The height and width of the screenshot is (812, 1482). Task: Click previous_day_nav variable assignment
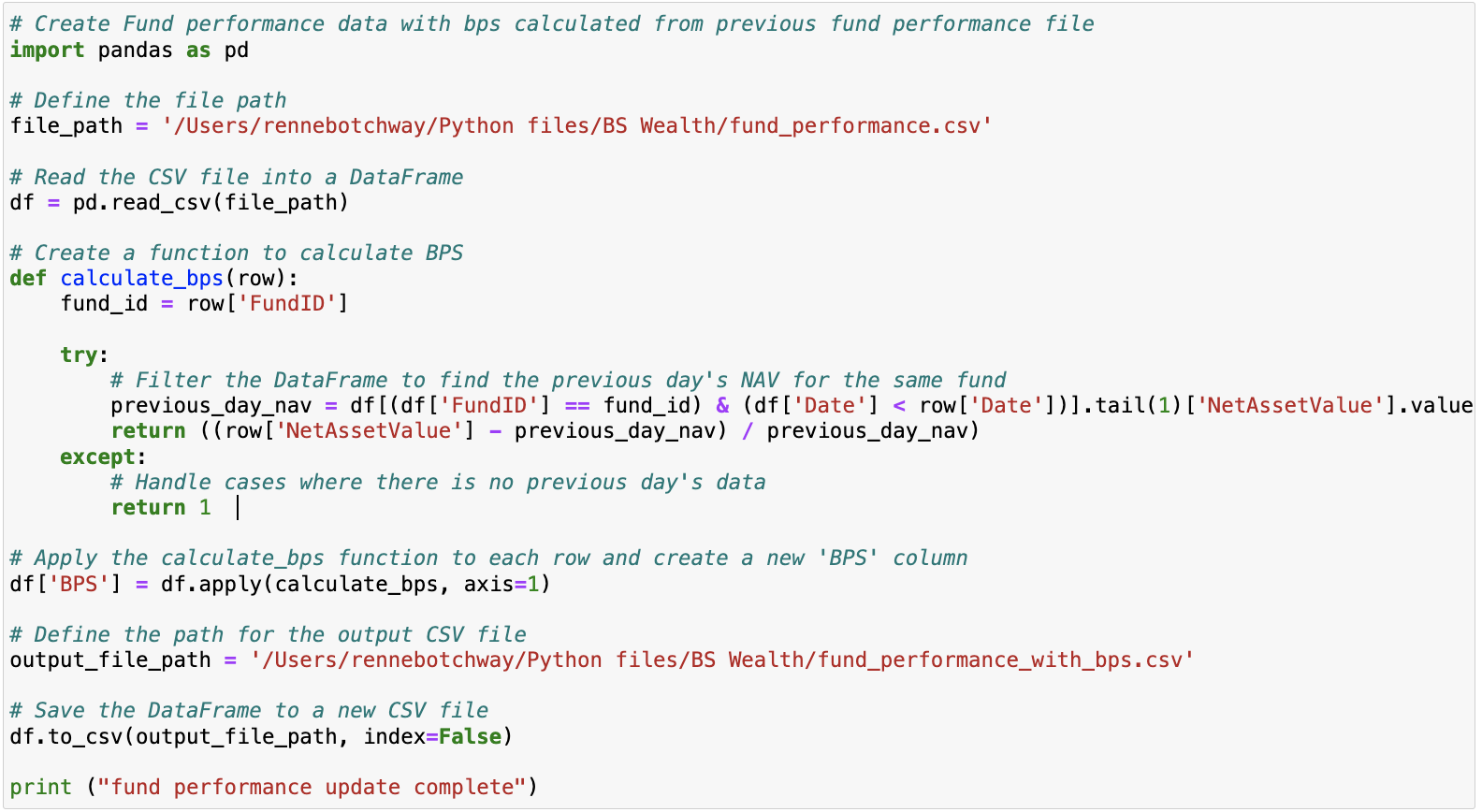[211, 406]
